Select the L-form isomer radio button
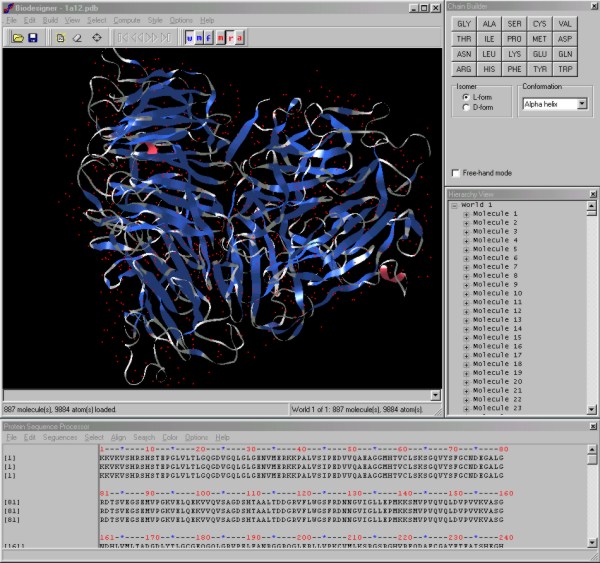 click(x=465, y=96)
